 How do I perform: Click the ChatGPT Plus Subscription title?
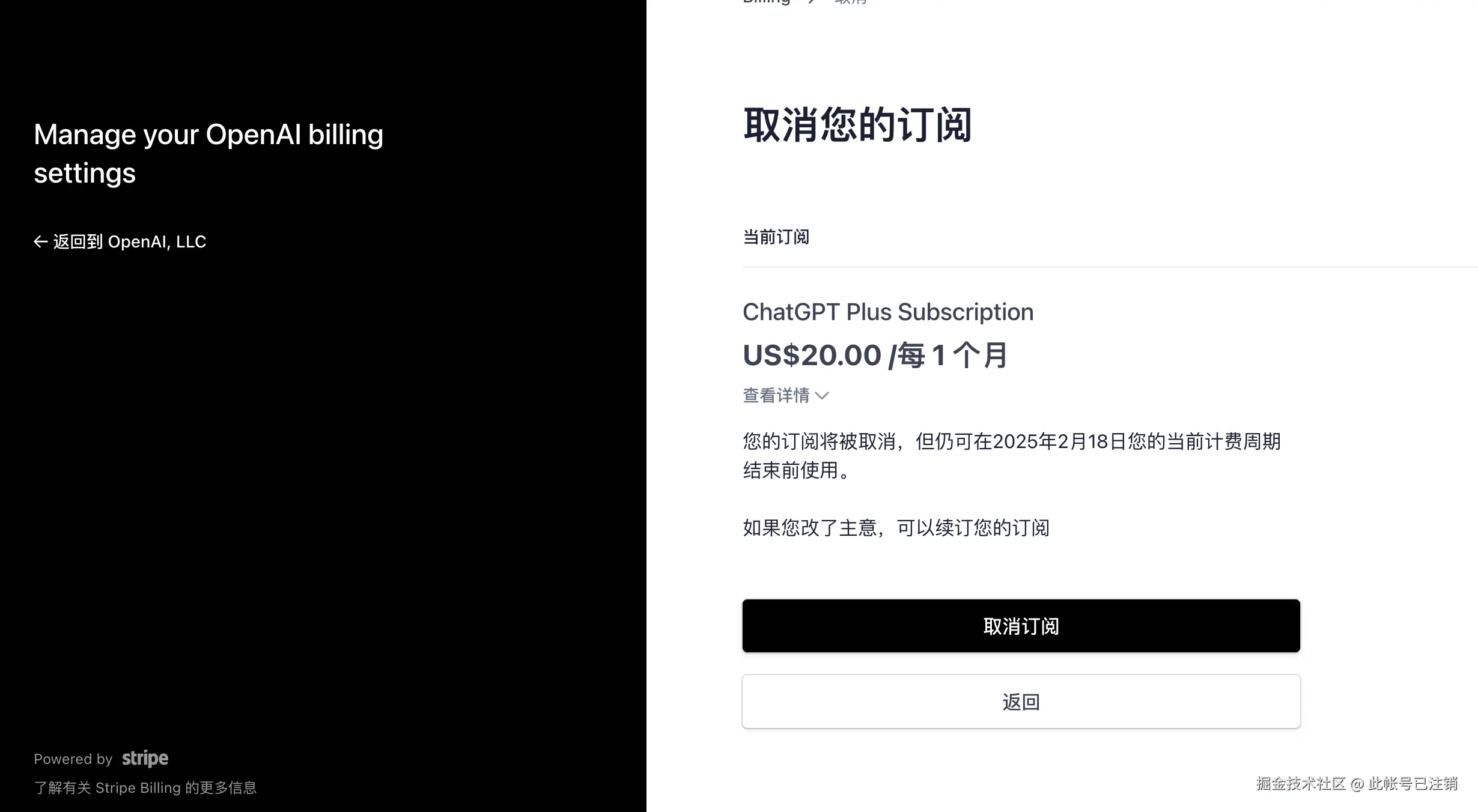coord(887,312)
